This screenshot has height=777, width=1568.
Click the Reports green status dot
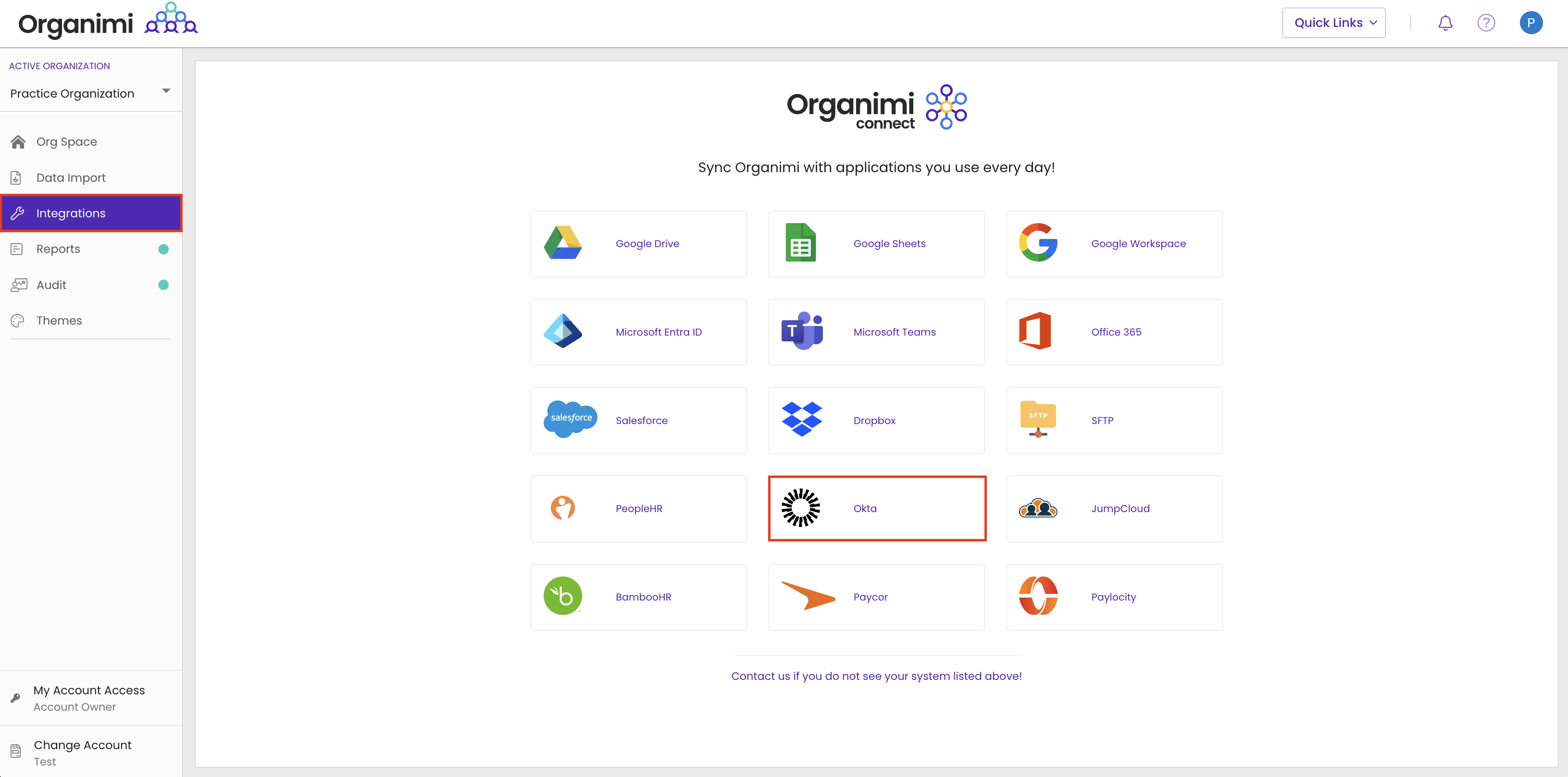(163, 249)
